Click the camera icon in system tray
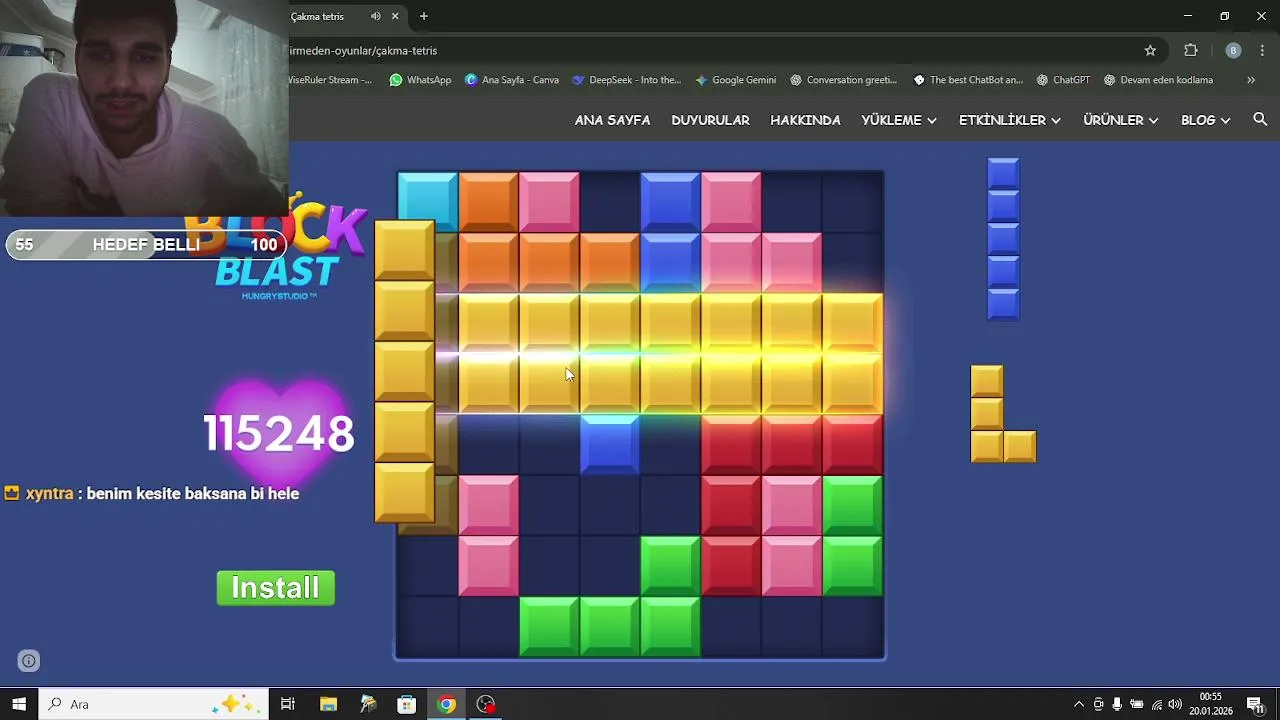This screenshot has width=1280, height=720. point(1098,704)
